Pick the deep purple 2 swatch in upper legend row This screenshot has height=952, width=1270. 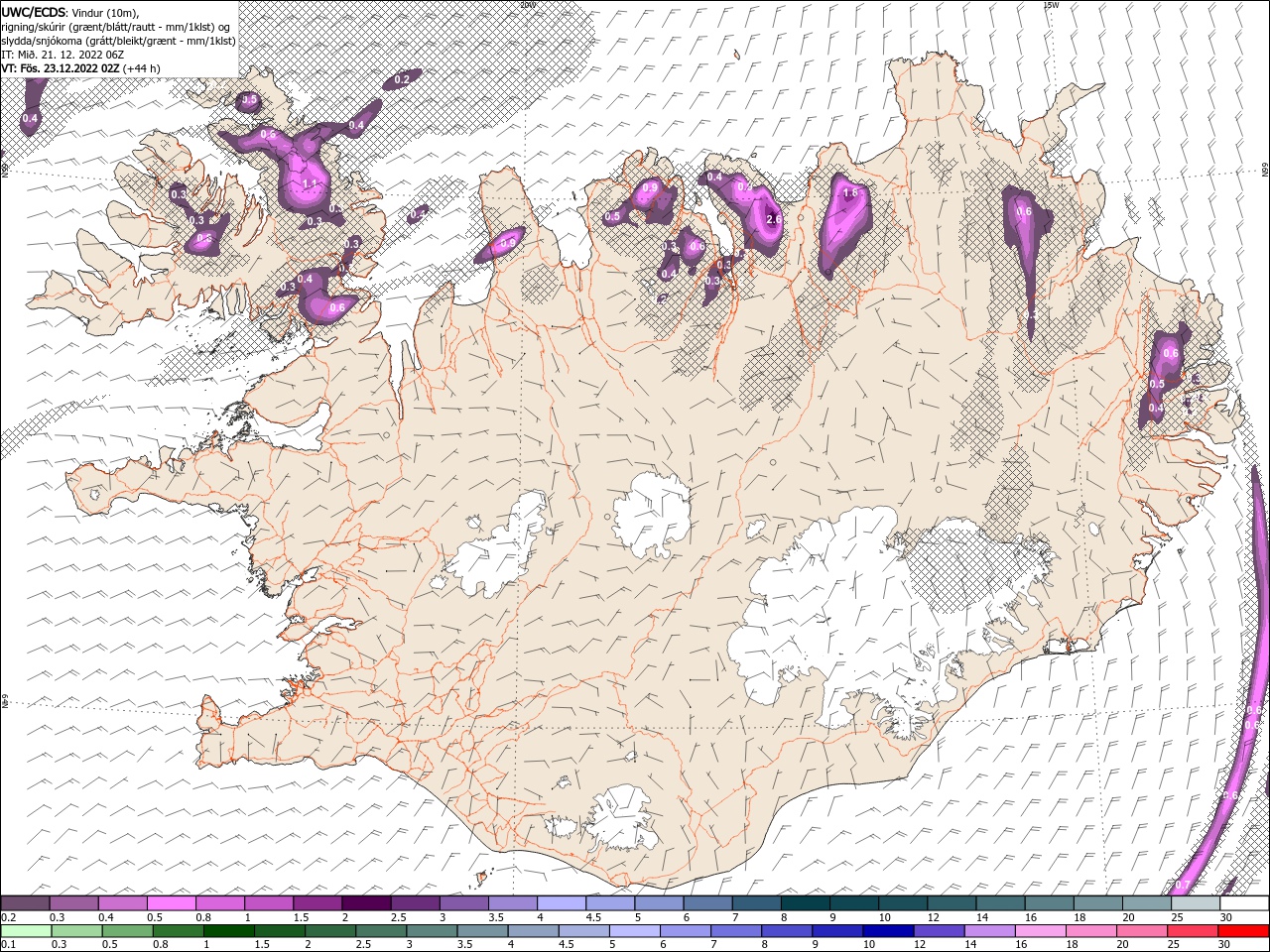[366, 903]
